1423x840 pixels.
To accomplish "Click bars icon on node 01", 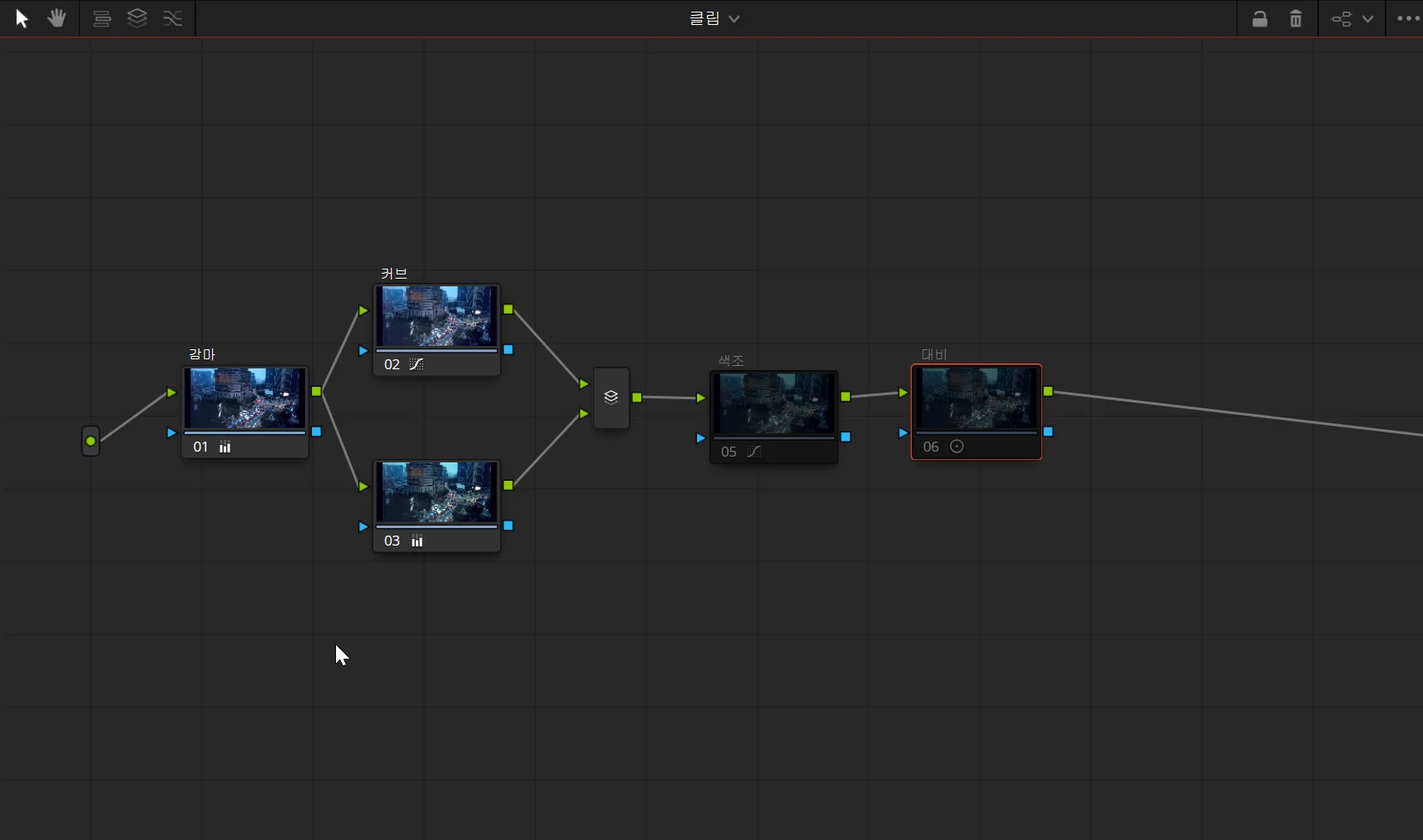I will click(225, 447).
